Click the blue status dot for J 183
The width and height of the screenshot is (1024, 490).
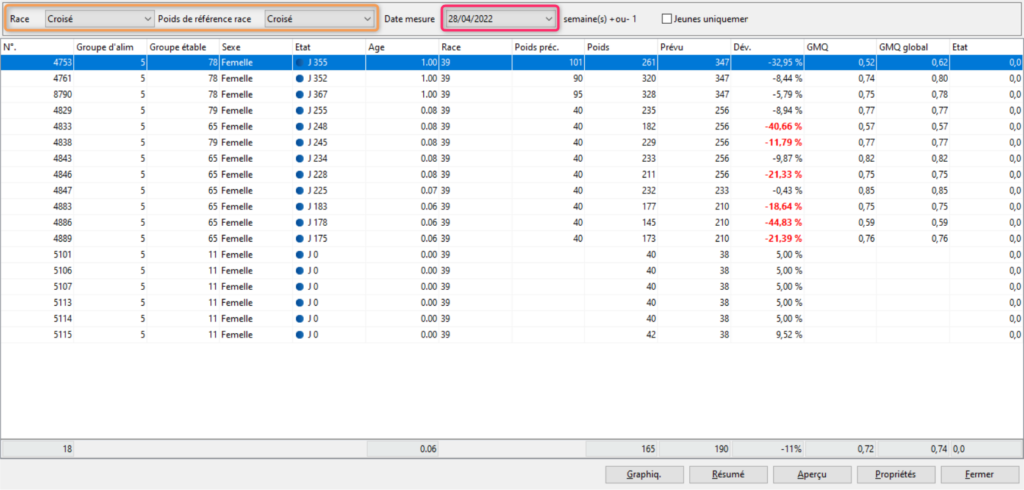(301, 206)
